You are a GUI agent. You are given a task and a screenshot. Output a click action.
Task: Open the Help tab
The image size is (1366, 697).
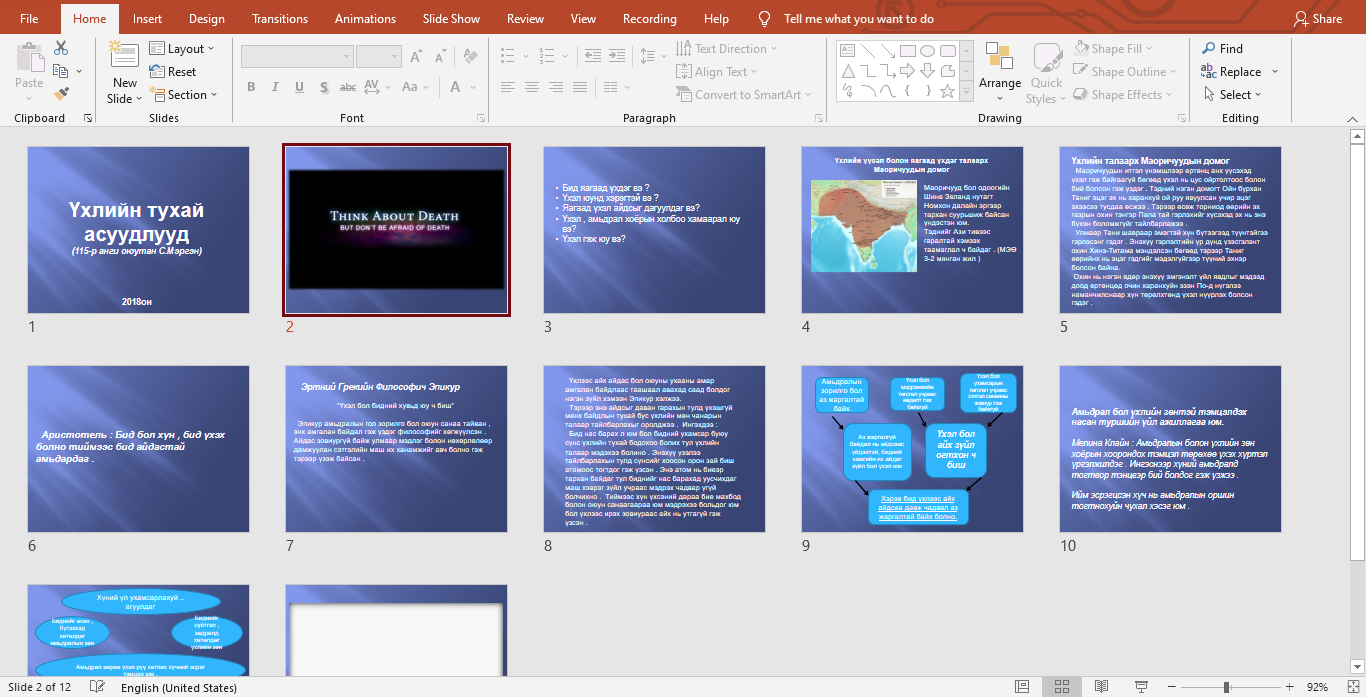[716, 18]
